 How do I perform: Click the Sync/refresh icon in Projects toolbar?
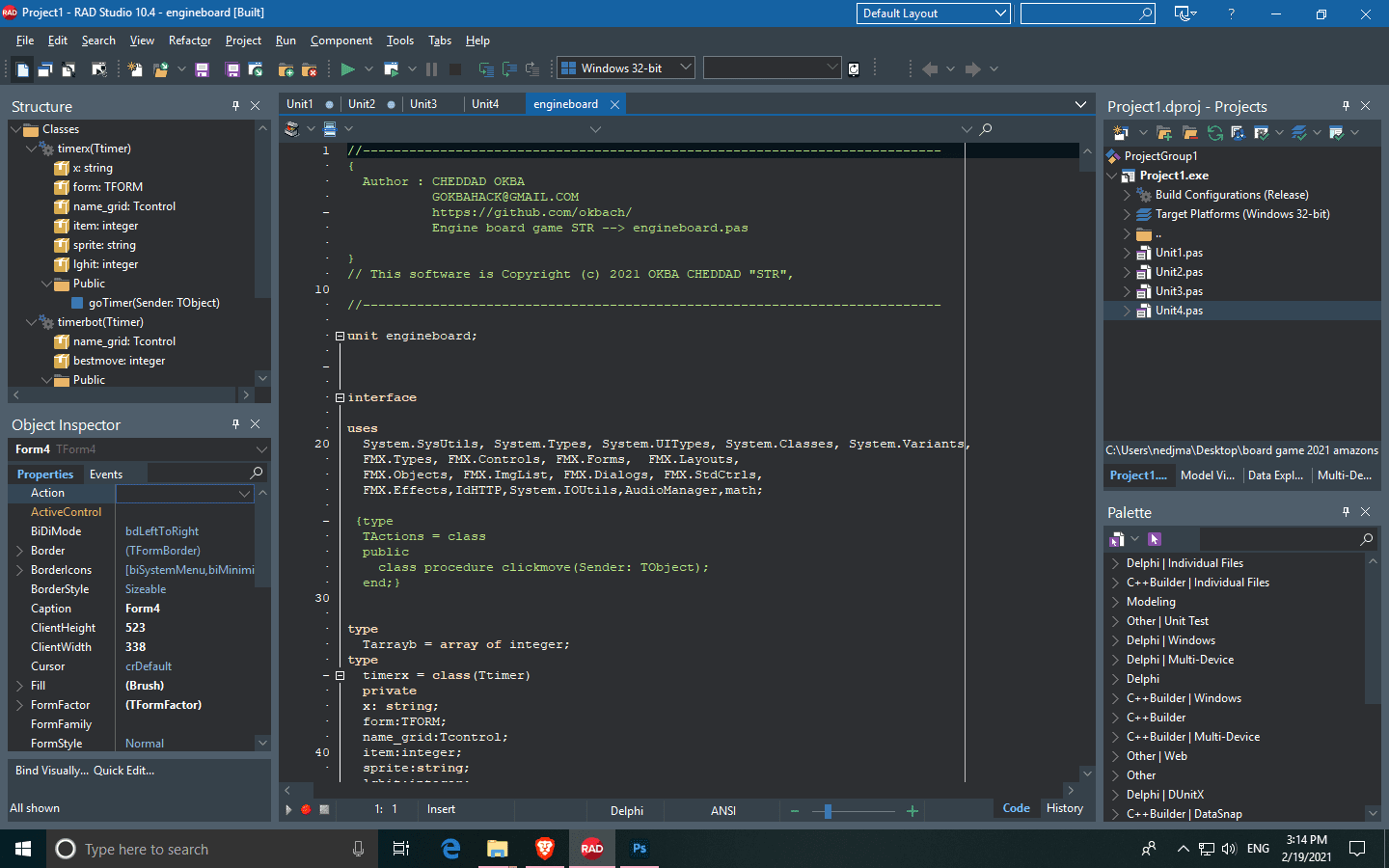tap(1214, 133)
